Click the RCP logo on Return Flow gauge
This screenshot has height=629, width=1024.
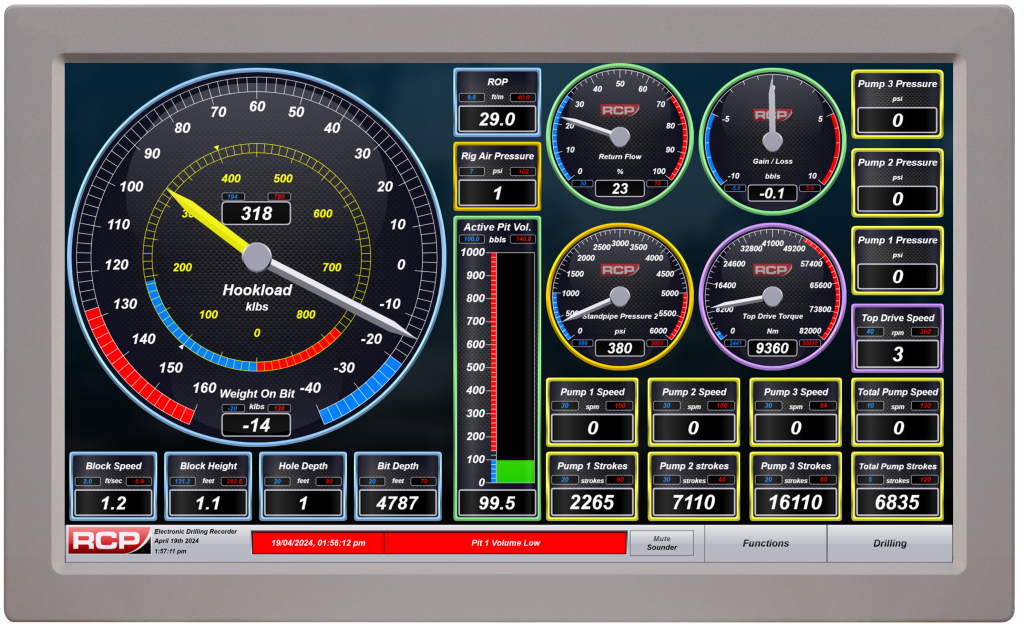tap(619, 110)
